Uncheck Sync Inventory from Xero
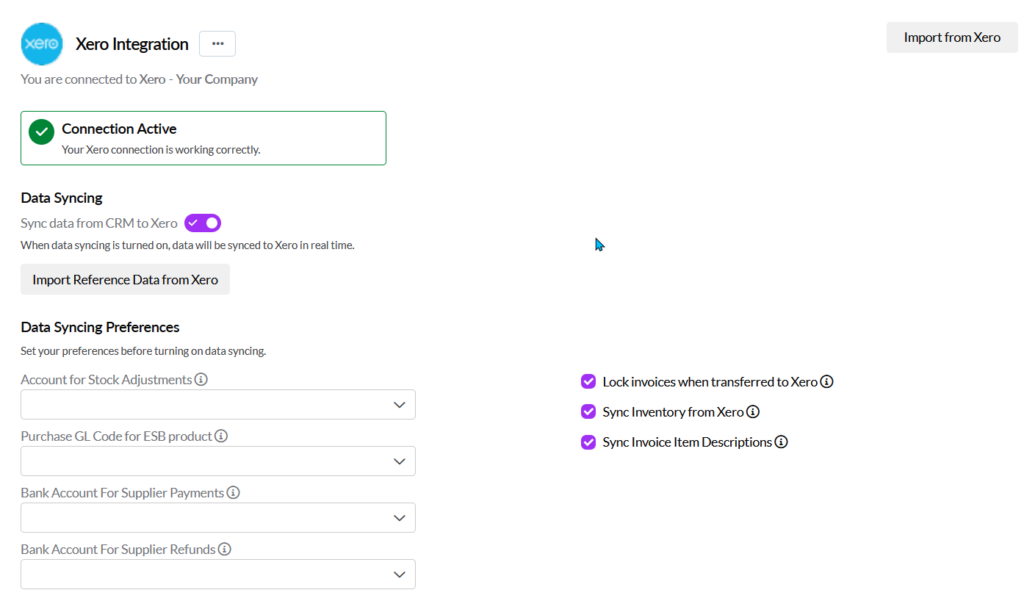The width and height of the screenshot is (1024, 601). click(x=588, y=412)
